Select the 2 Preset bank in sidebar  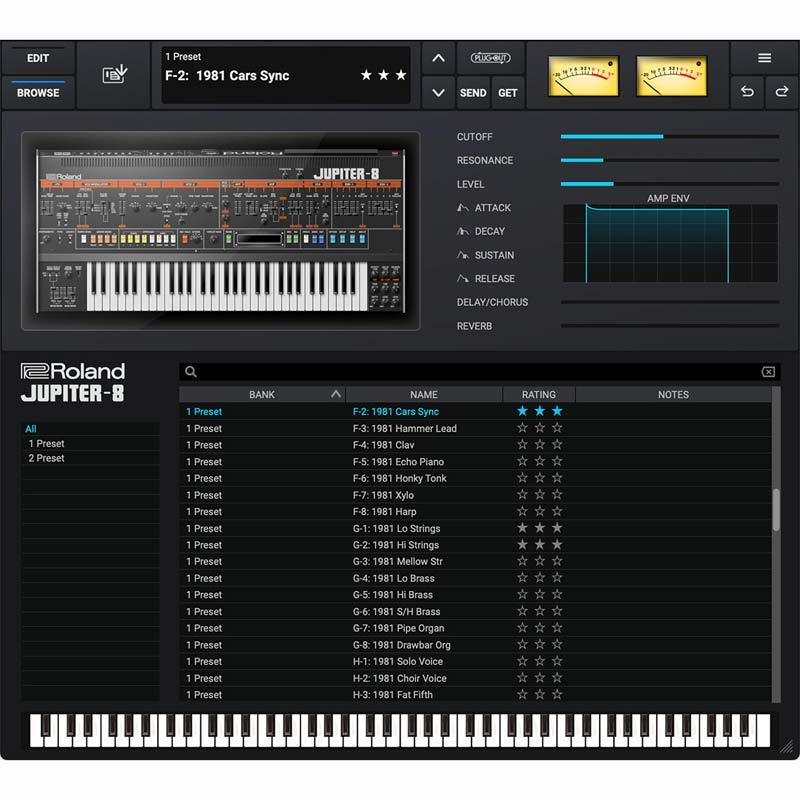[46, 458]
